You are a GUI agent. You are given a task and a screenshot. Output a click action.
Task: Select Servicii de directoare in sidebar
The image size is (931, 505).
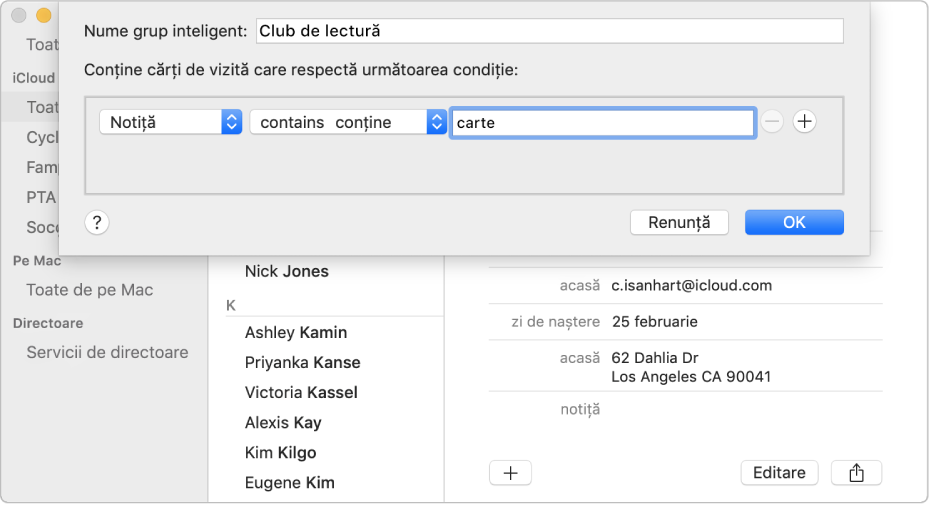(x=107, y=352)
